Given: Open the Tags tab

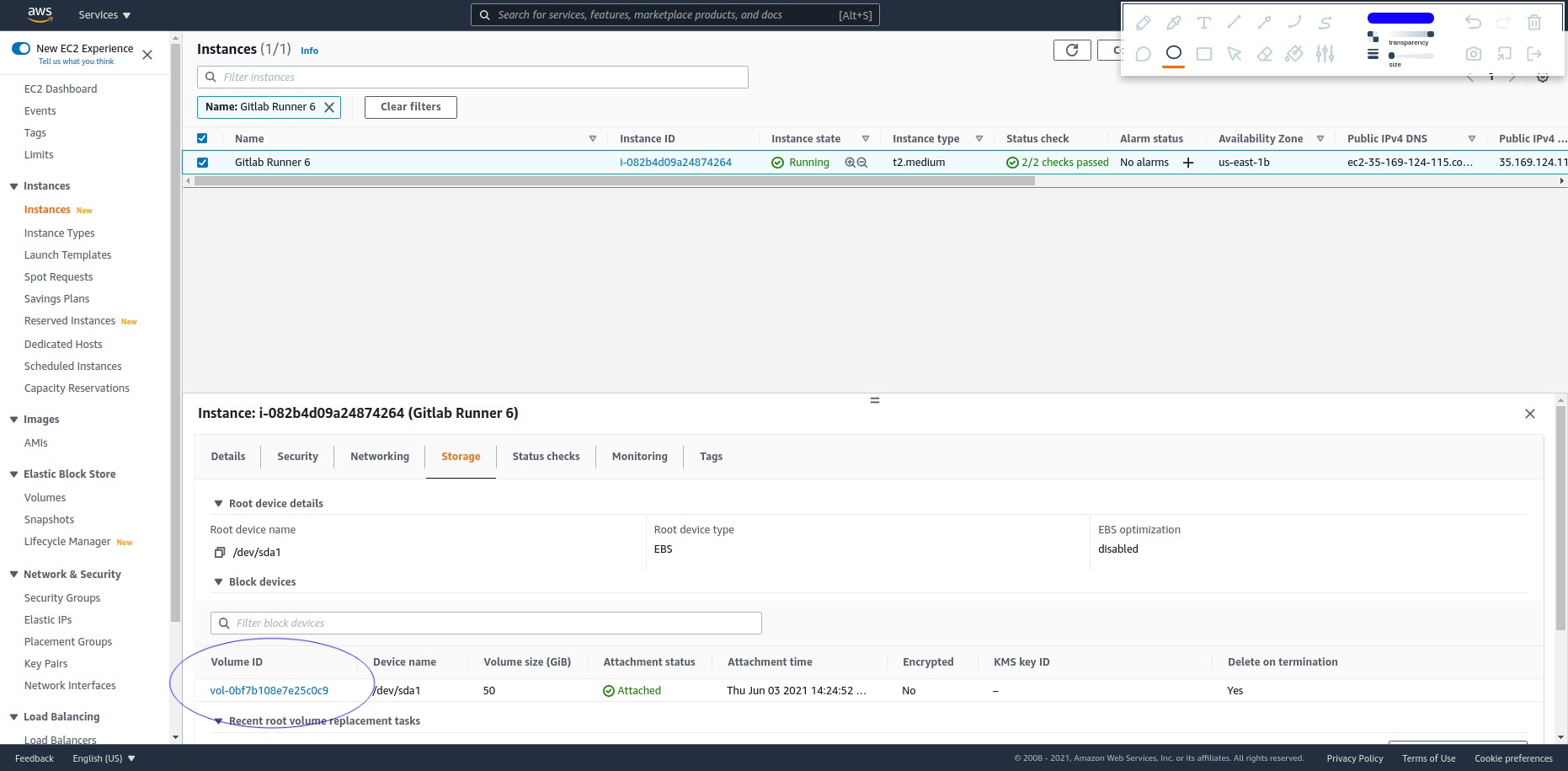Looking at the screenshot, I should 711,457.
